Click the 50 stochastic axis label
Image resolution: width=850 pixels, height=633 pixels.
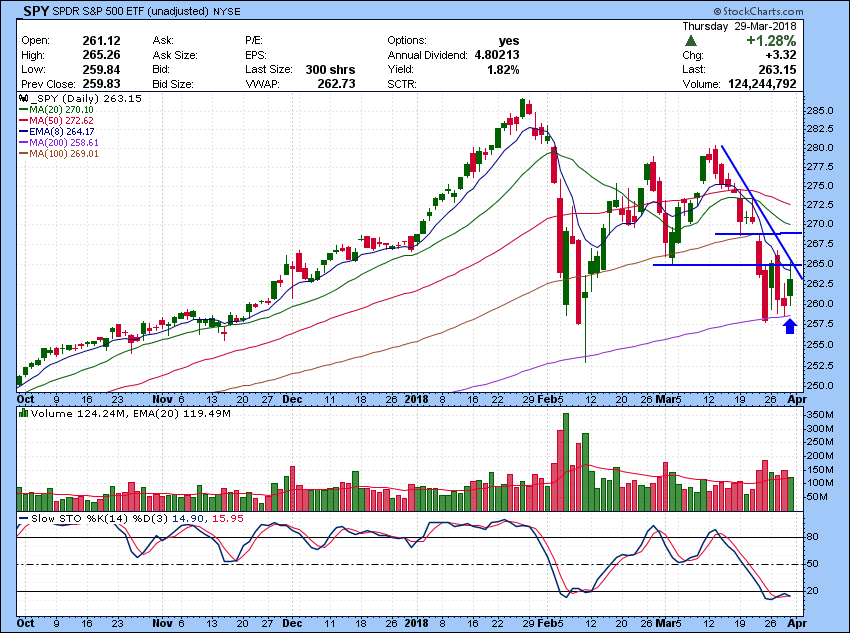click(x=812, y=564)
